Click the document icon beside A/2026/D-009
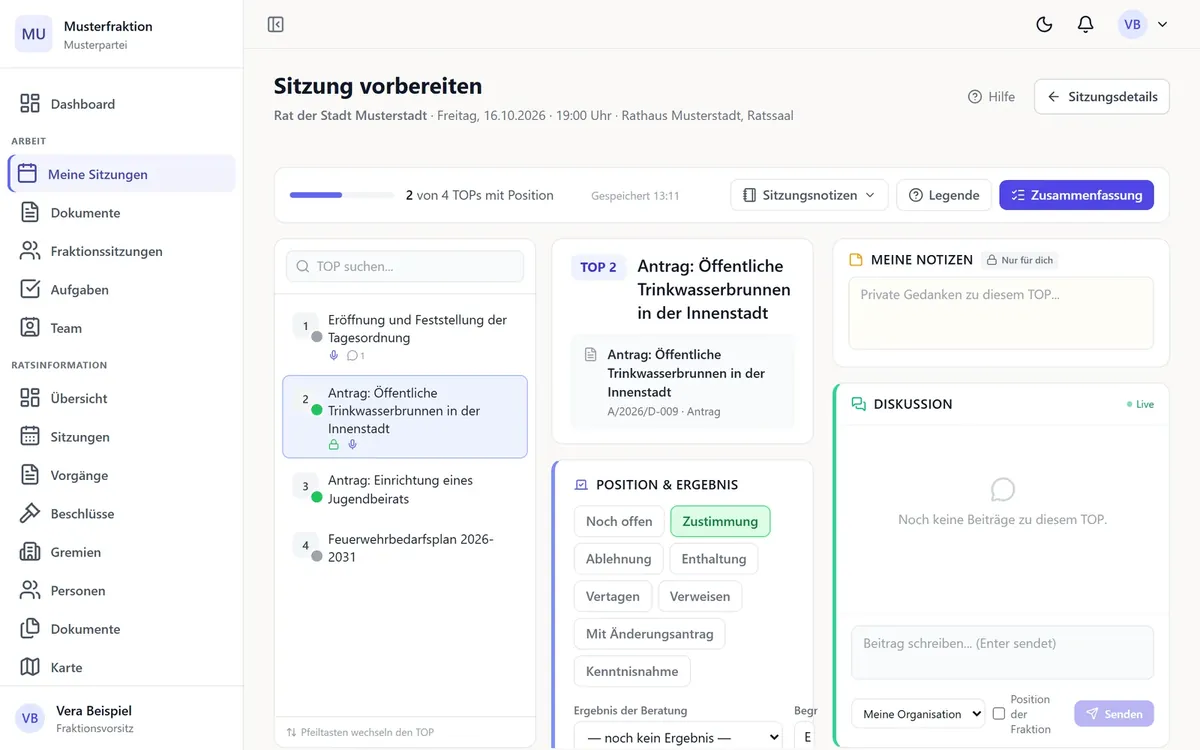 (590, 355)
